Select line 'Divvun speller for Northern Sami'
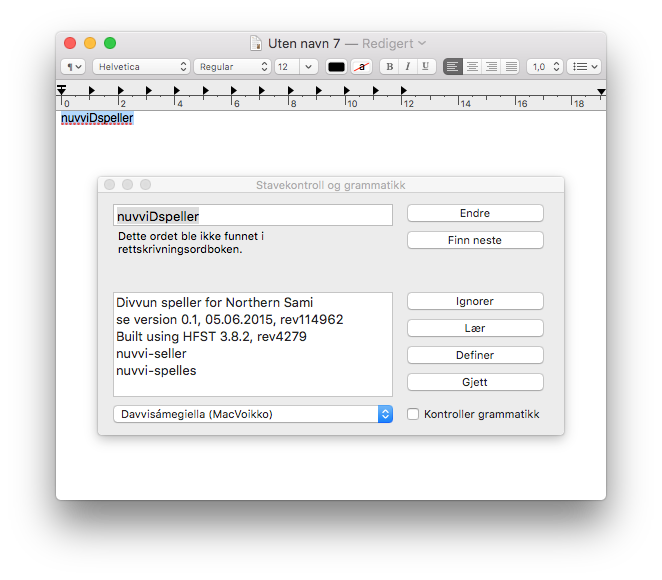662x580 pixels. click(x=214, y=303)
